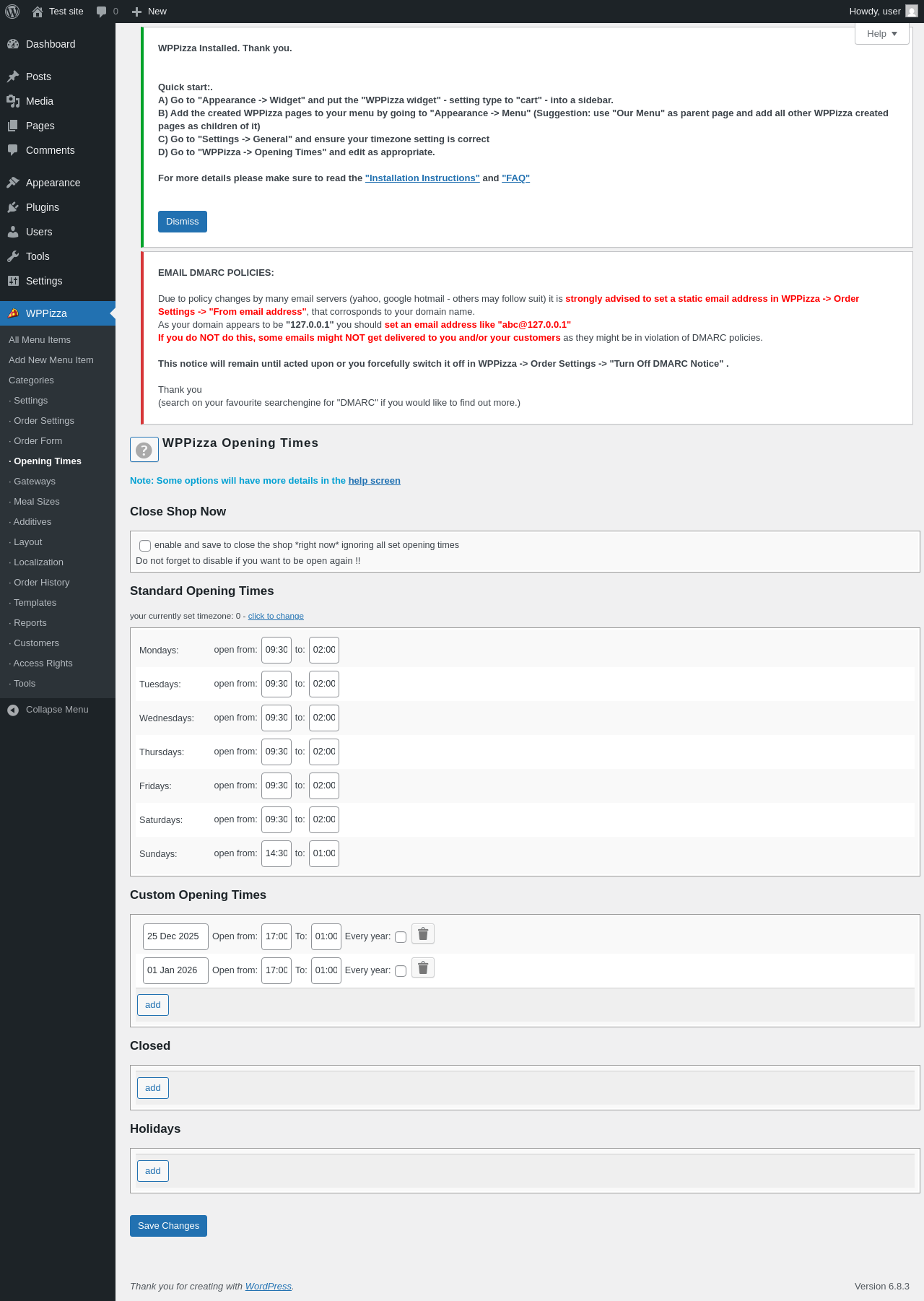Click the Pages icon in sidebar
Image resolution: width=924 pixels, height=1301 pixels.
[x=13, y=126]
